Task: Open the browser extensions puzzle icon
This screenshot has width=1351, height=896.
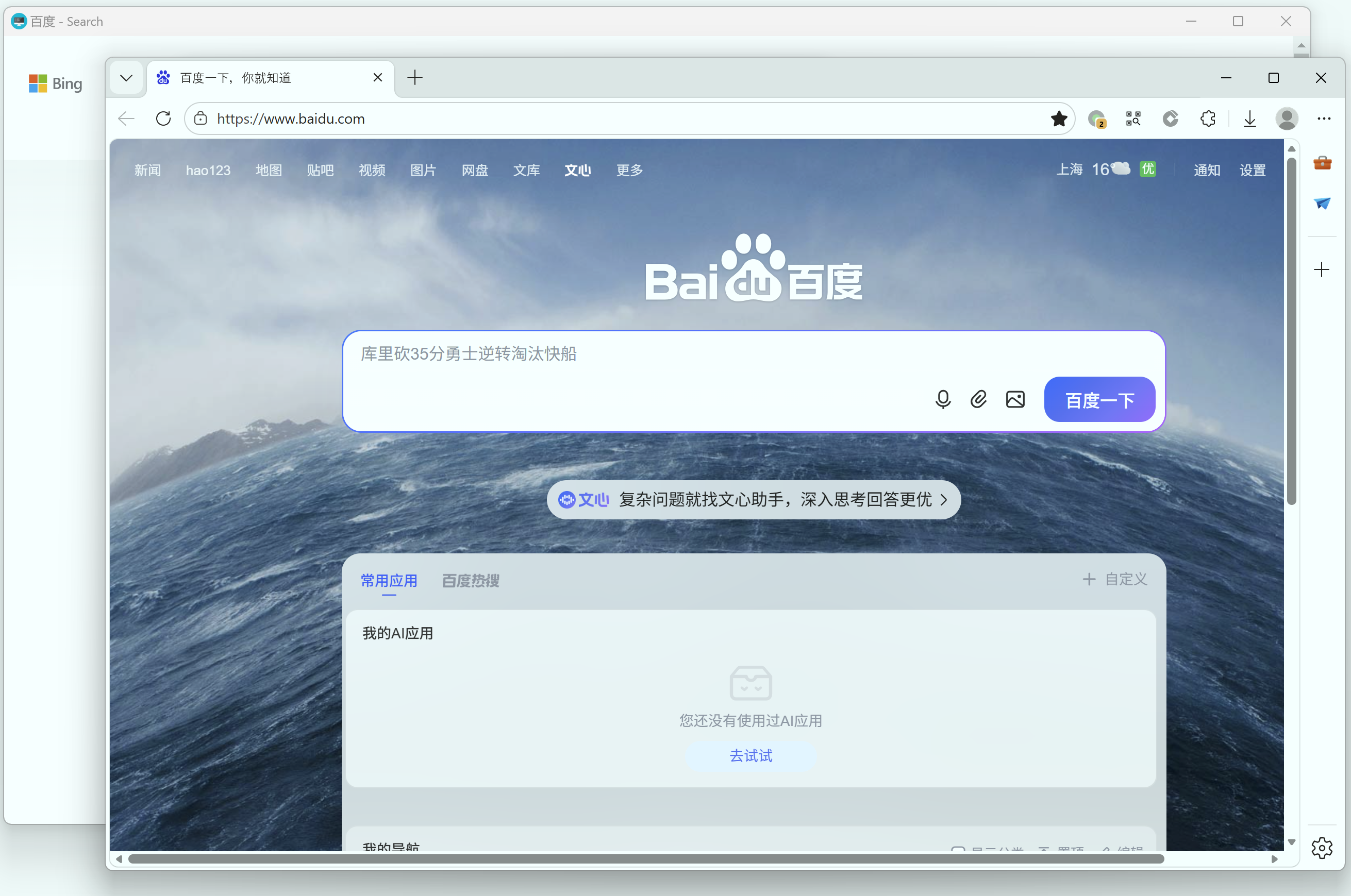Action: tap(1208, 119)
